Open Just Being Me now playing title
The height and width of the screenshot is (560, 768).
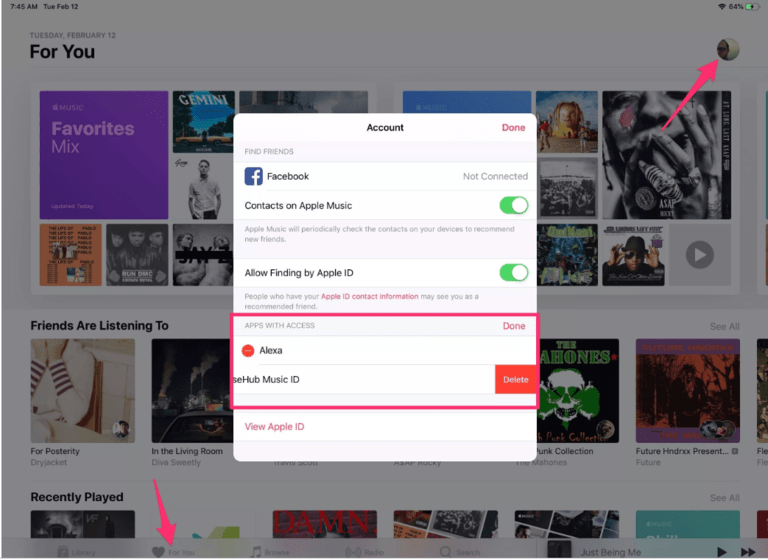610,552
